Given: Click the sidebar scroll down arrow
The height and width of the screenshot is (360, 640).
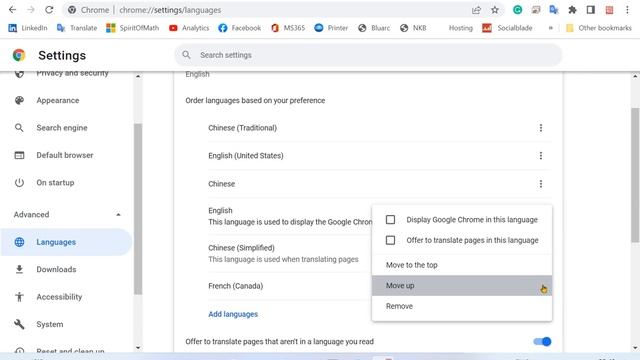Looking at the screenshot, I should (138, 348).
